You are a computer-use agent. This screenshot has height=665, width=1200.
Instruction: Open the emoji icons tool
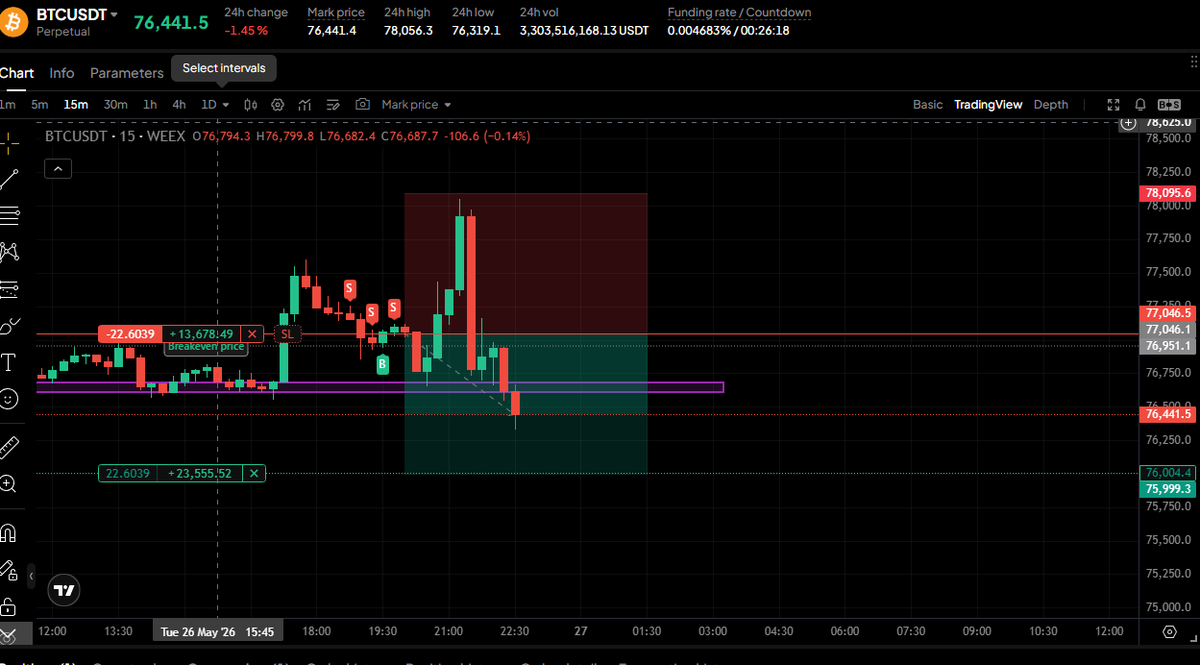tap(8, 398)
